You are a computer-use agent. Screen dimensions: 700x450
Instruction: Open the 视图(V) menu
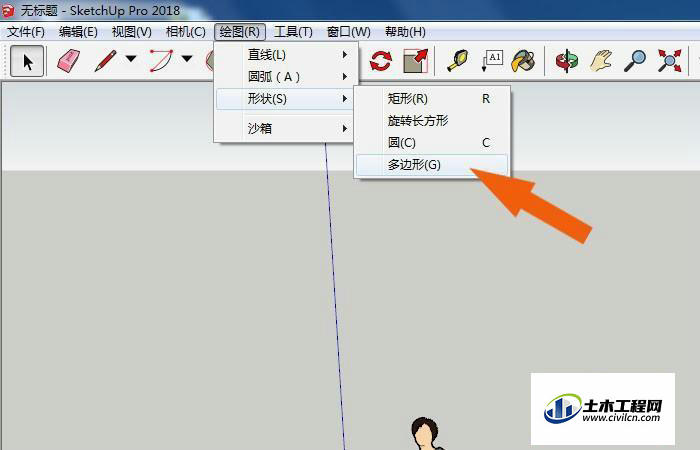[x=132, y=32]
